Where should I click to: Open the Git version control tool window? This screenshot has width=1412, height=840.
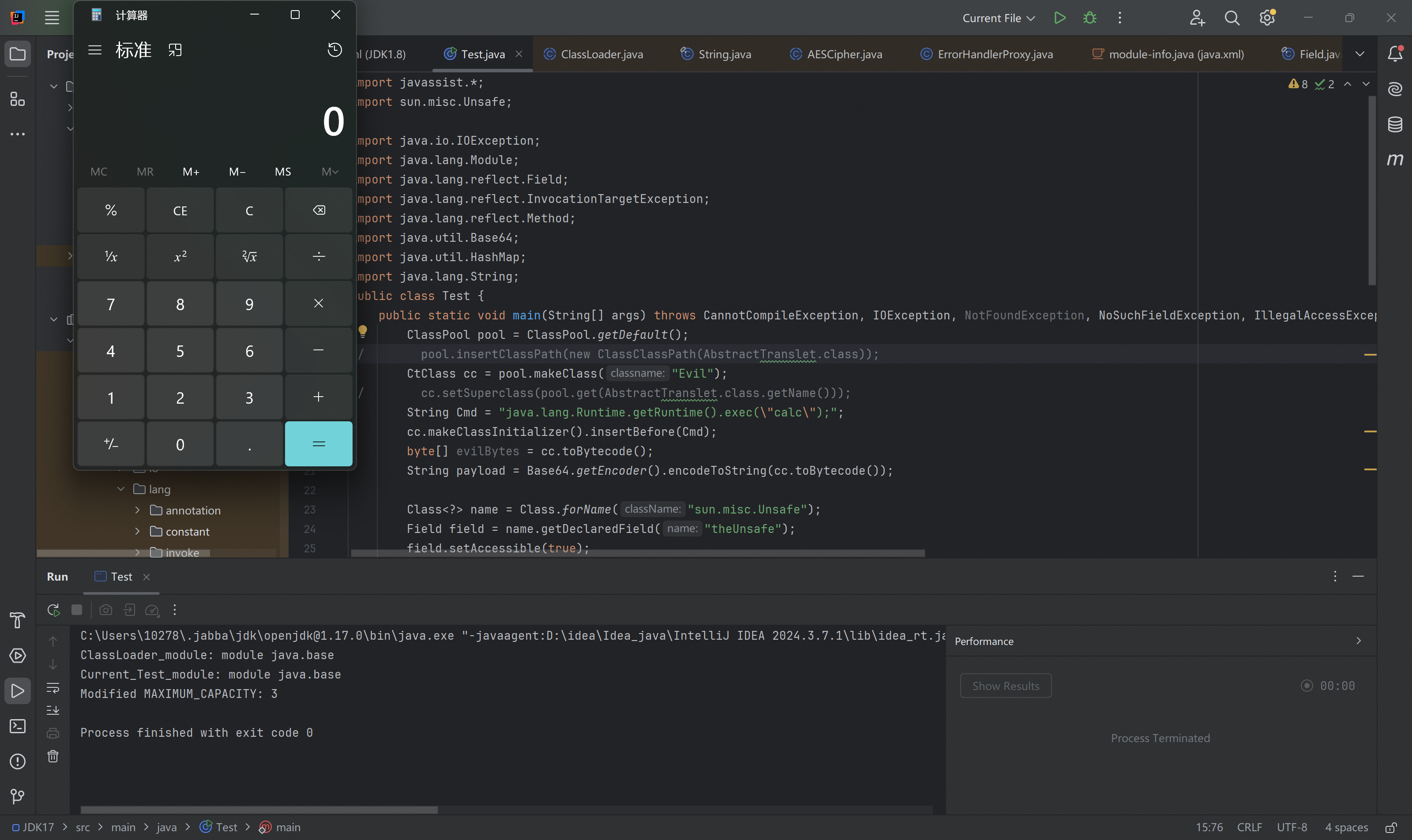tap(18, 796)
